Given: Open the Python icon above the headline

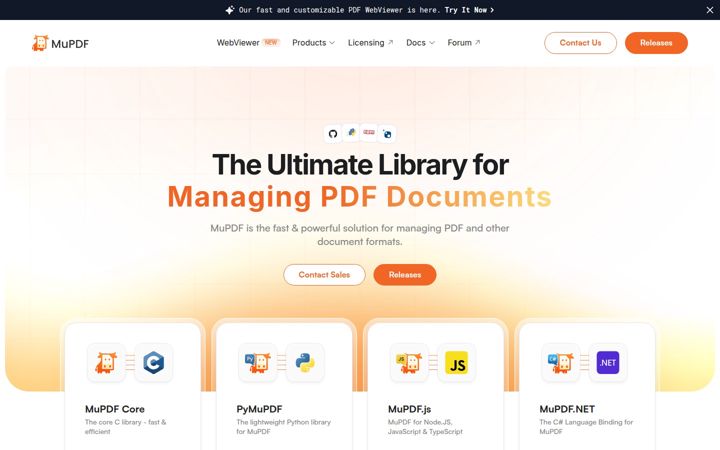Looking at the screenshot, I should (x=351, y=133).
